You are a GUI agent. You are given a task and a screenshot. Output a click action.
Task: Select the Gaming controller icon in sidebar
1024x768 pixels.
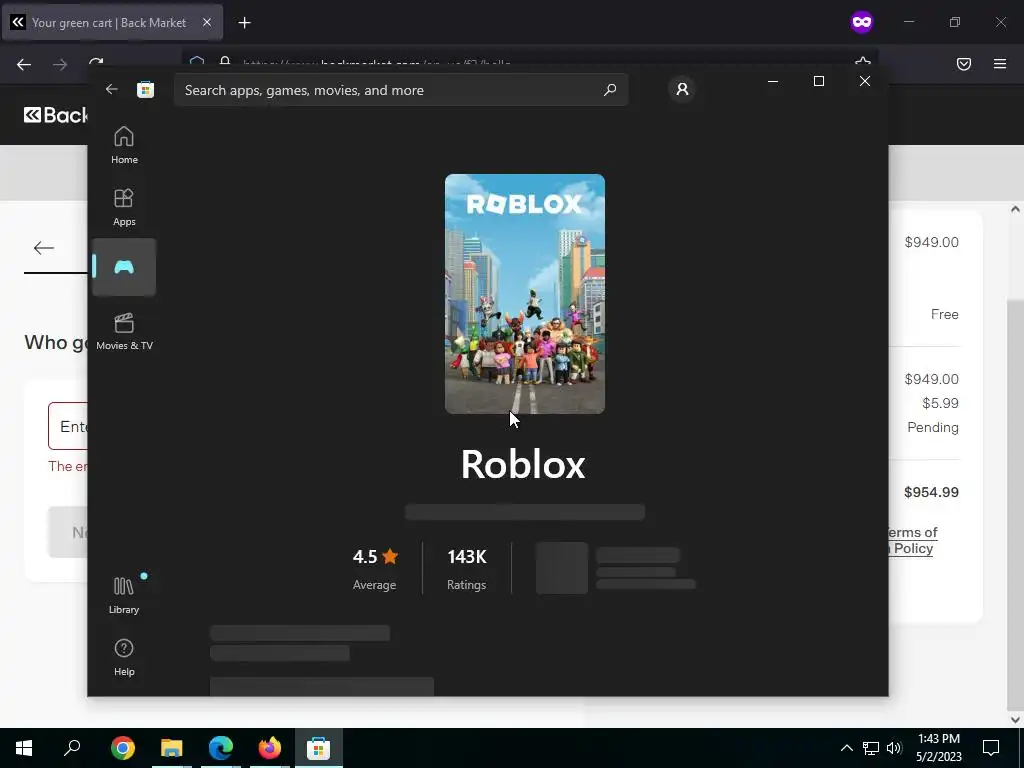(x=124, y=267)
